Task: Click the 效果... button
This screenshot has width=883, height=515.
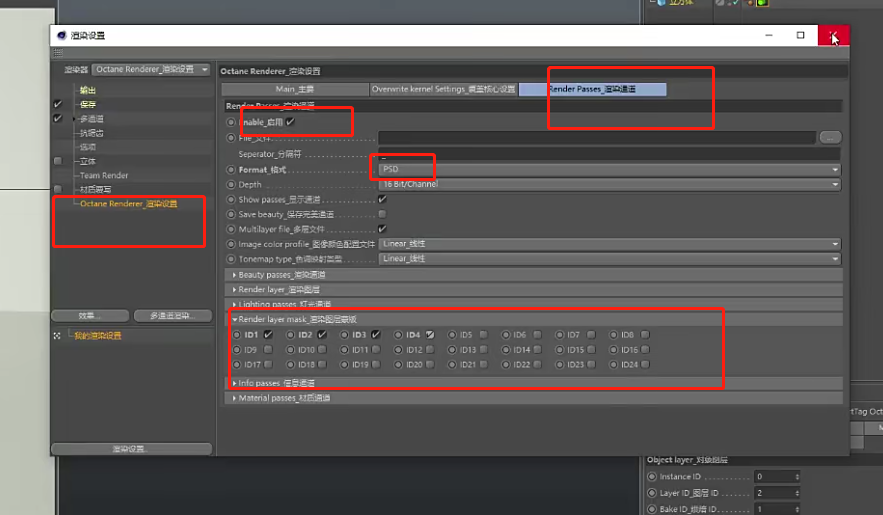Action: pos(90,316)
